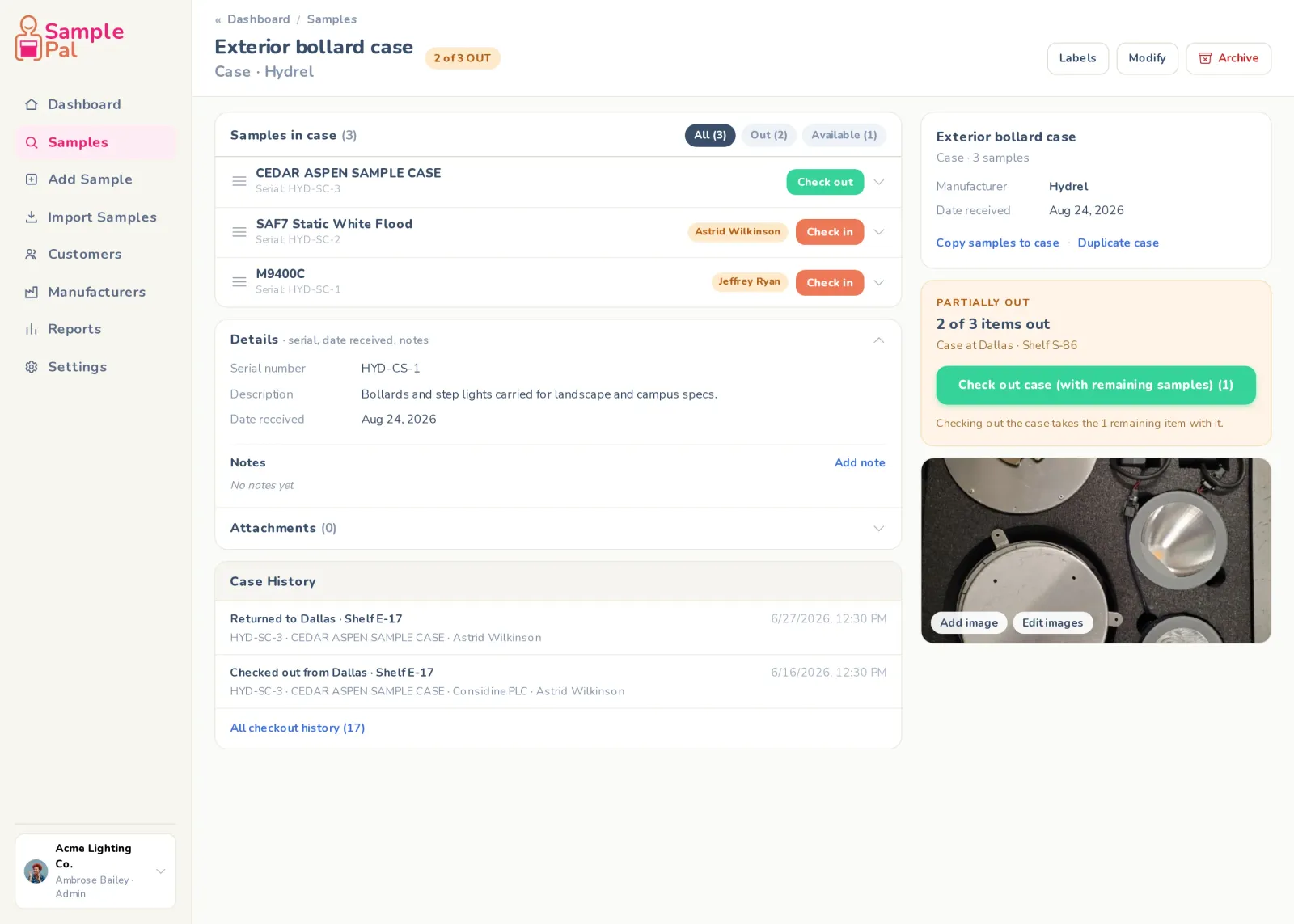Image resolution: width=1294 pixels, height=924 pixels.
Task: Click the Import Samples download icon
Action: click(x=32, y=217)
